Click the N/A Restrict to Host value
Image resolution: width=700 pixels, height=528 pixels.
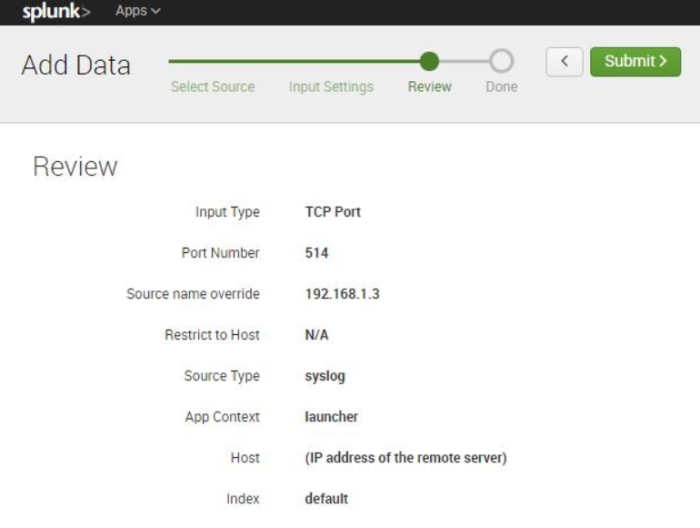(316, 335)
